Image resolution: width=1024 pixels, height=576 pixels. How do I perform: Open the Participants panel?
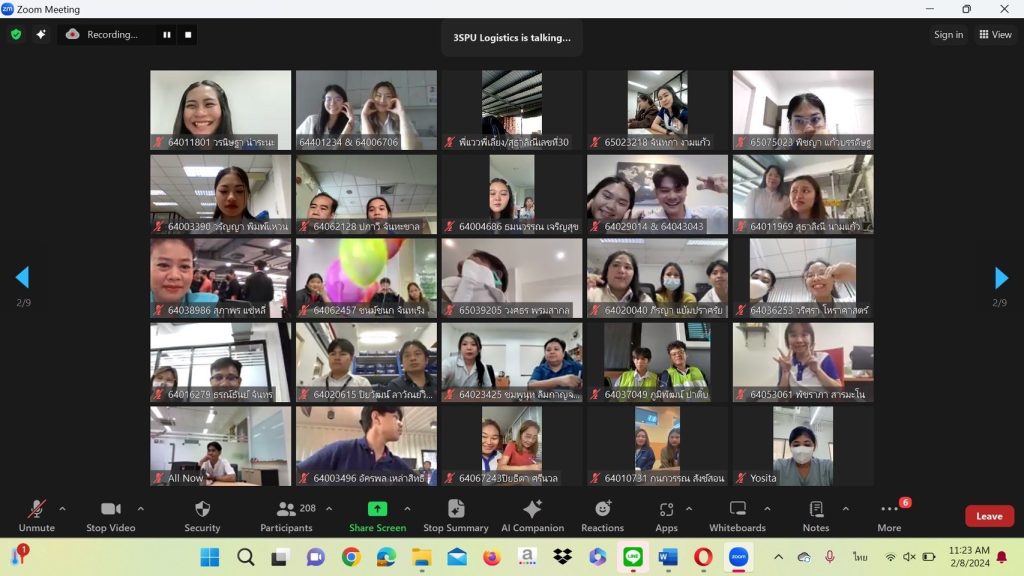pyautogui.click(x=287, y=516)
